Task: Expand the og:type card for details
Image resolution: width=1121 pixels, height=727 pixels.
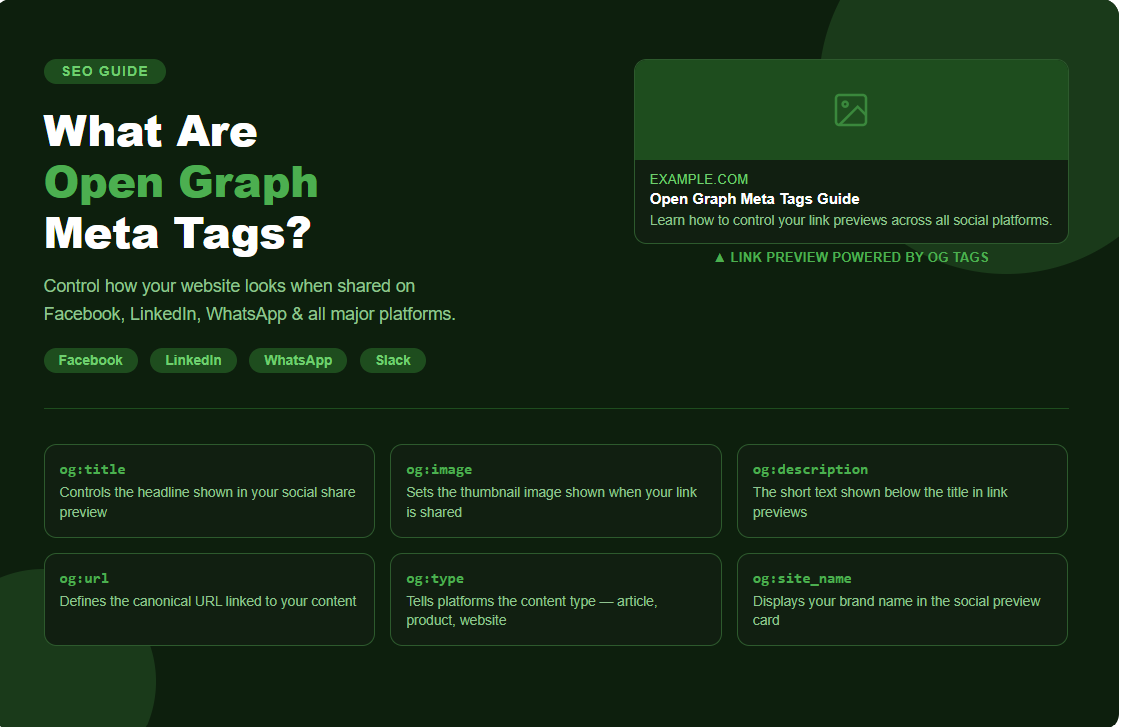Action: point(556,599)
